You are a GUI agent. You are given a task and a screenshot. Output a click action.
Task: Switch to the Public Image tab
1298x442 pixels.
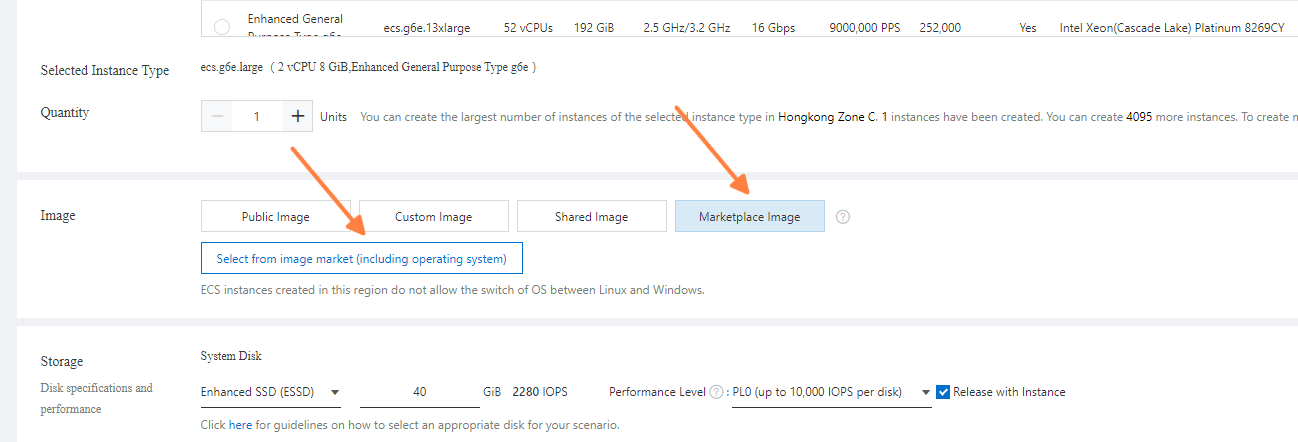pyautogui.click(x=275, y=216)
